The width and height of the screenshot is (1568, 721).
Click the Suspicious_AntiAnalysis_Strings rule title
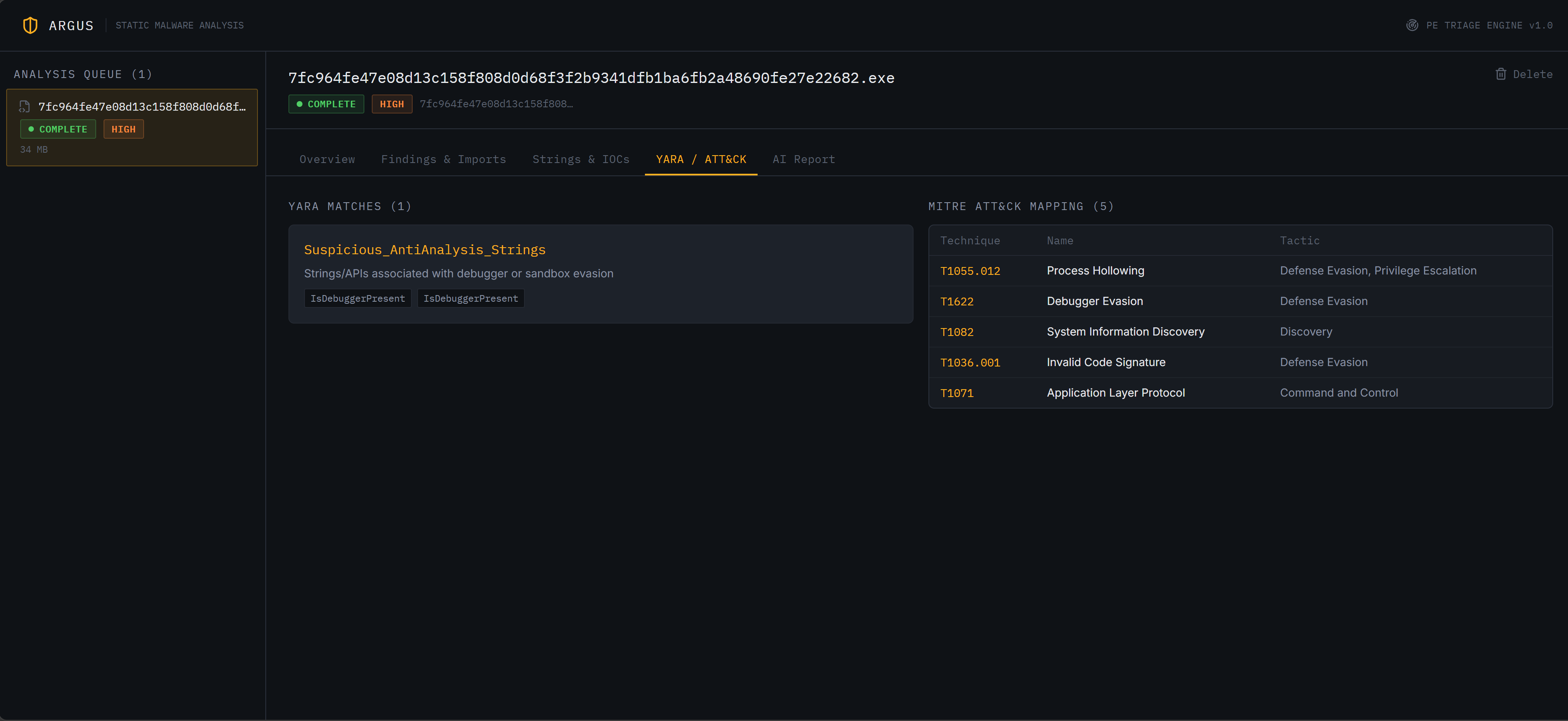click(x=425, y=250)
